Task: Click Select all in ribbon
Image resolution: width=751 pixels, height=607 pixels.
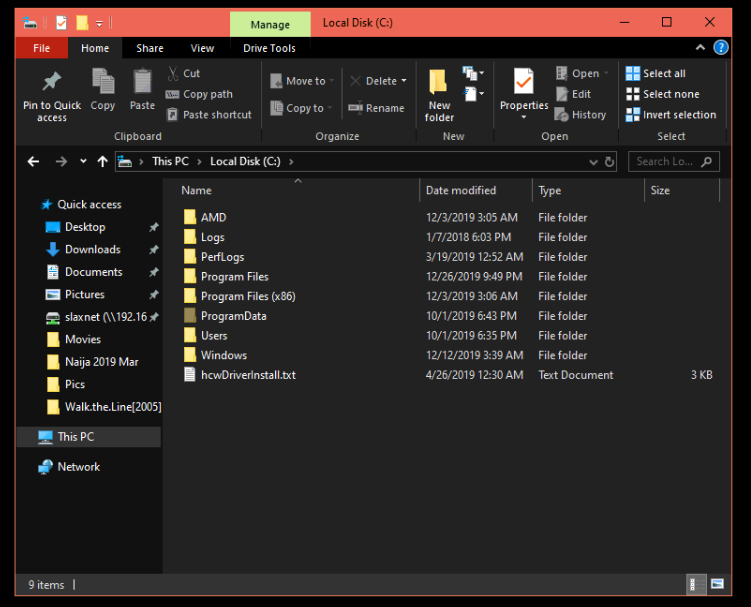Action: coord(656,73)
